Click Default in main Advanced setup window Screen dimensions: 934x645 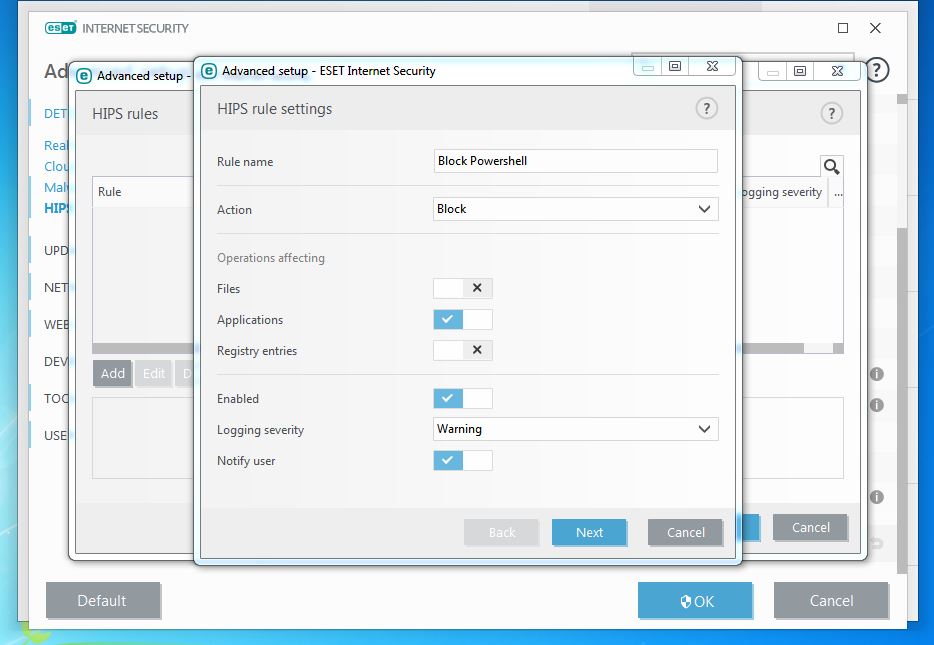102,600
